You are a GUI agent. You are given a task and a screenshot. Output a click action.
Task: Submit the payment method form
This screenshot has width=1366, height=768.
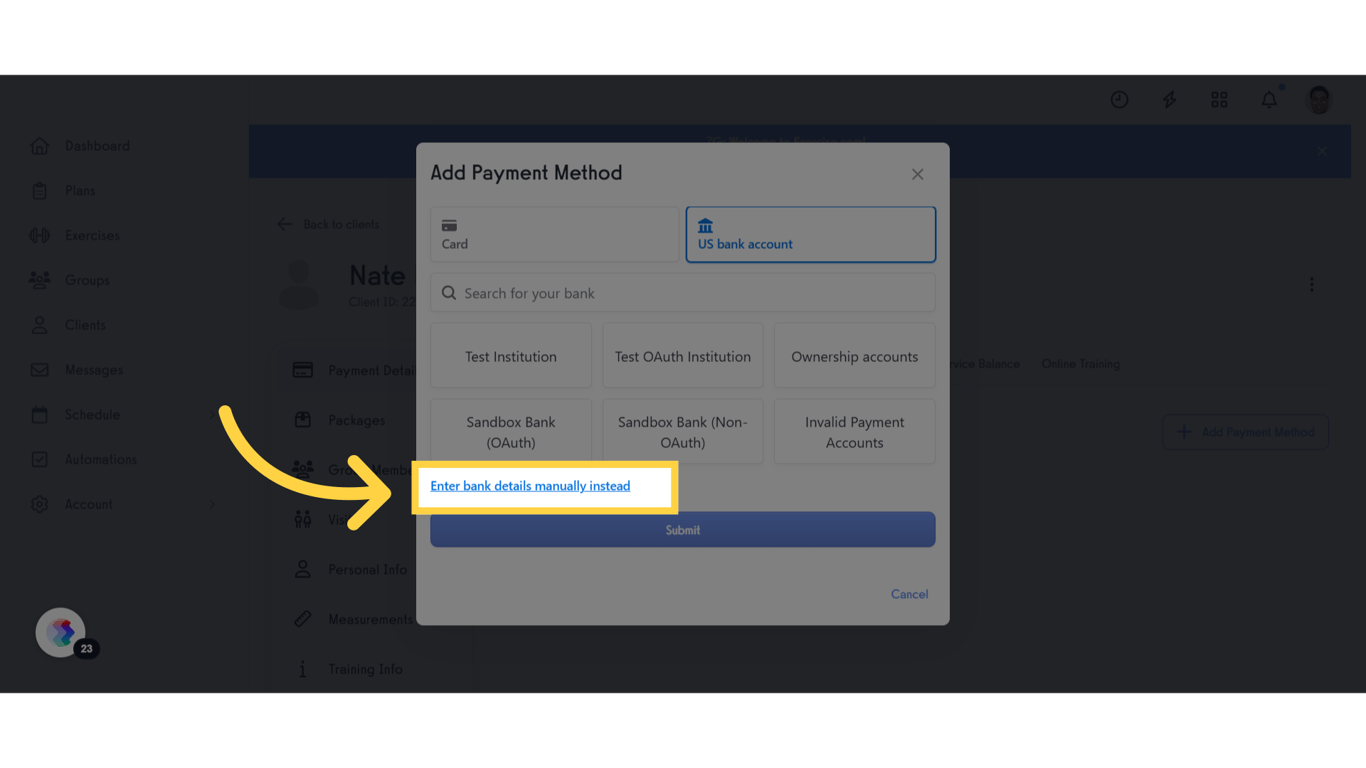point(682,529)
